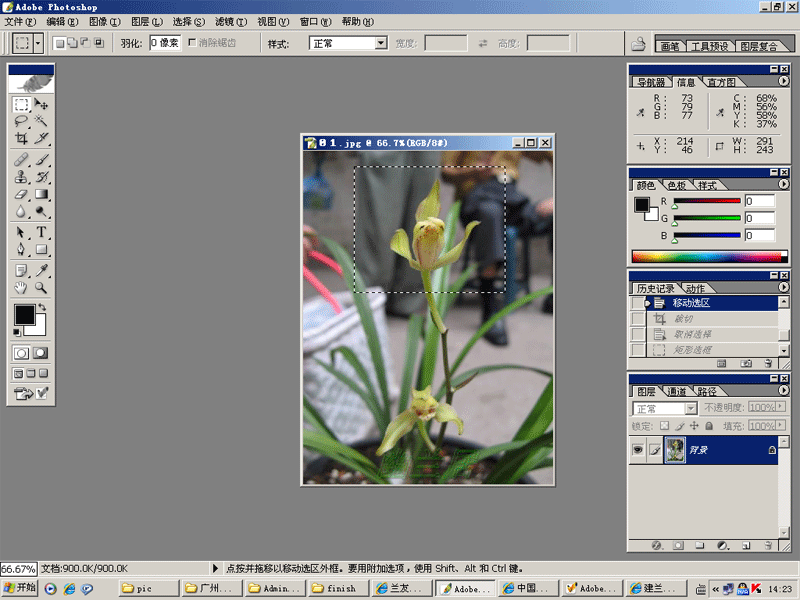The height and width of the screenshot is (600, 800).
Task: Open the 图像 Image menu
Action: (x=105, y=21)
